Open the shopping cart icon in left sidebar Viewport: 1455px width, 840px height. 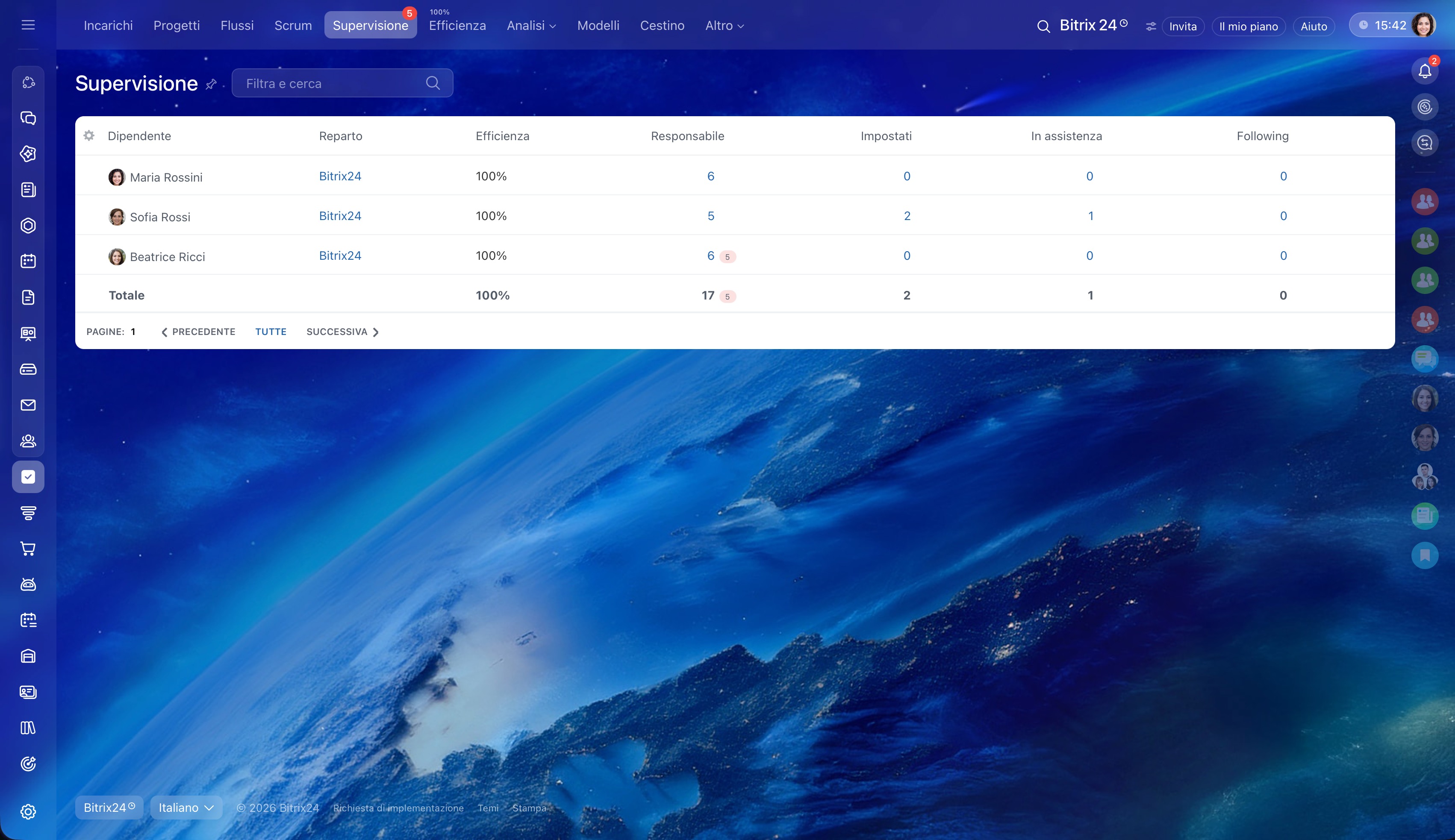pyautogui.click(x=28, y=549)
